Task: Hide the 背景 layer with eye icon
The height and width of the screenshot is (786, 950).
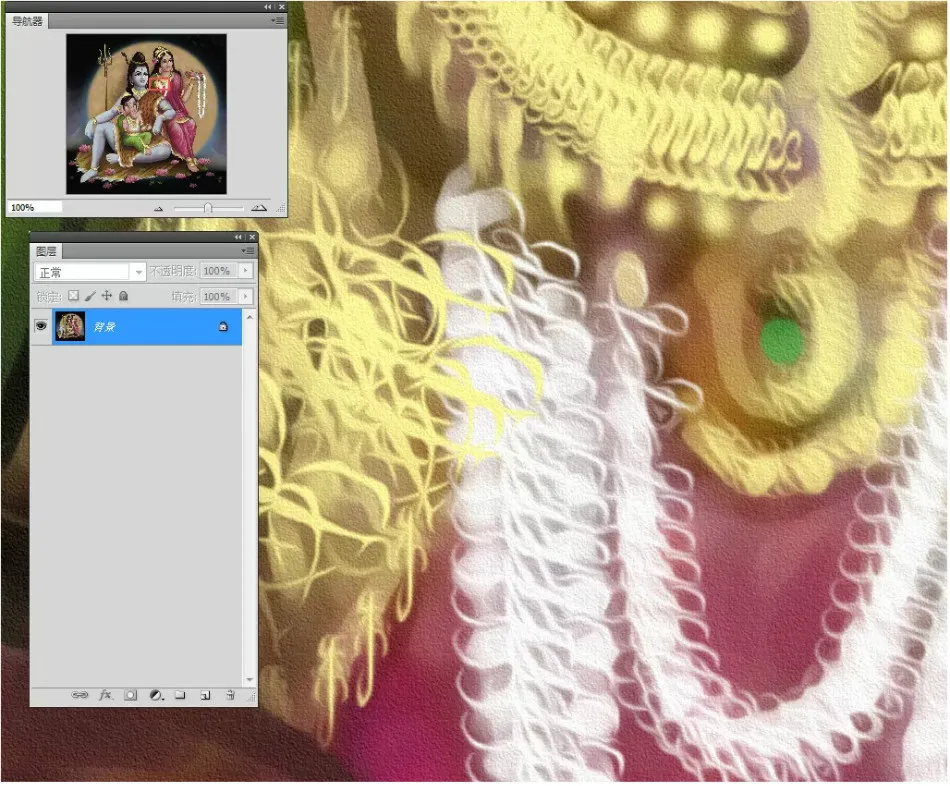Action: coord(41,327)
